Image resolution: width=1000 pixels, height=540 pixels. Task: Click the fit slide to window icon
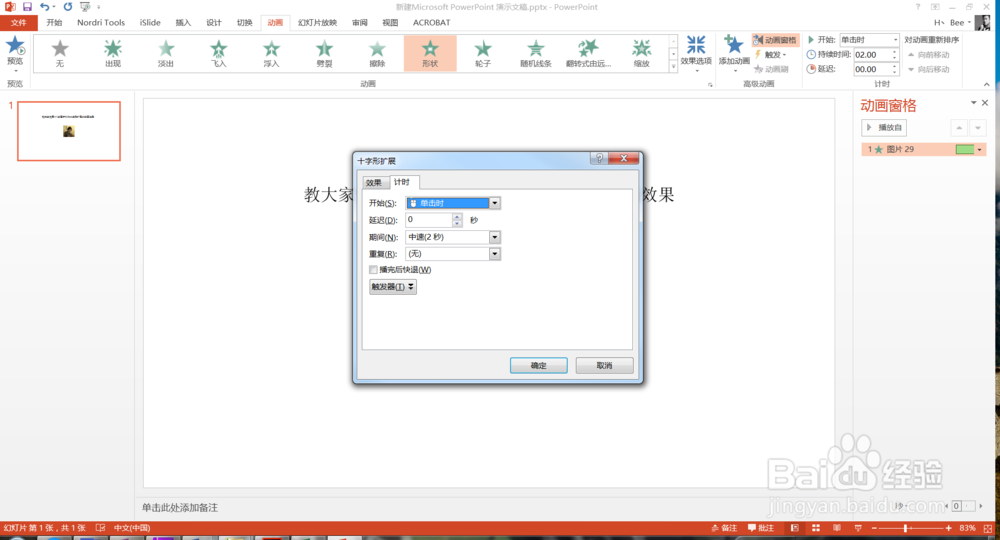click(988, 529)
